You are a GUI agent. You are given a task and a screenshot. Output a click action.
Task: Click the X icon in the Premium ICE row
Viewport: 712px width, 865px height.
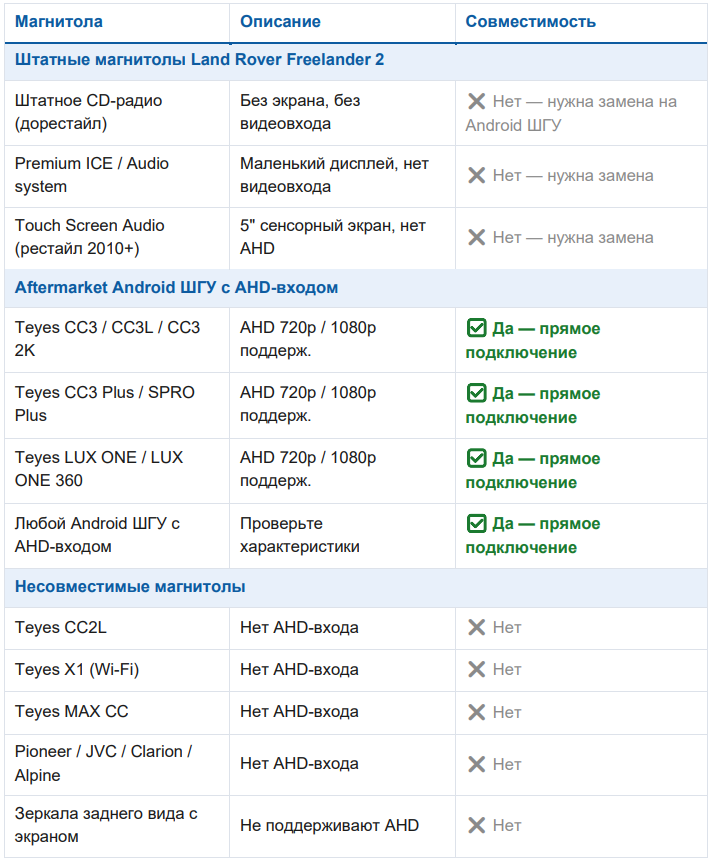point(477,175)
